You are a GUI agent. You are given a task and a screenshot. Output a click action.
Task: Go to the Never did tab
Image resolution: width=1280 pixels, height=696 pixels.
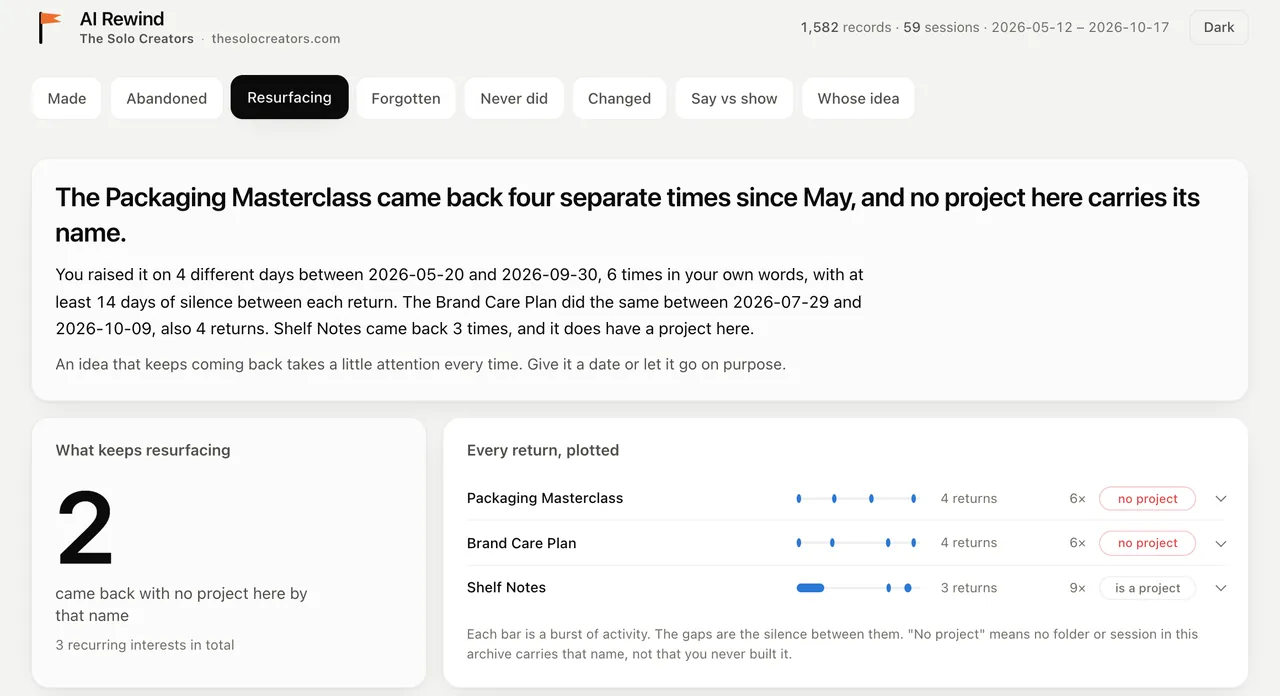point(514,98)
